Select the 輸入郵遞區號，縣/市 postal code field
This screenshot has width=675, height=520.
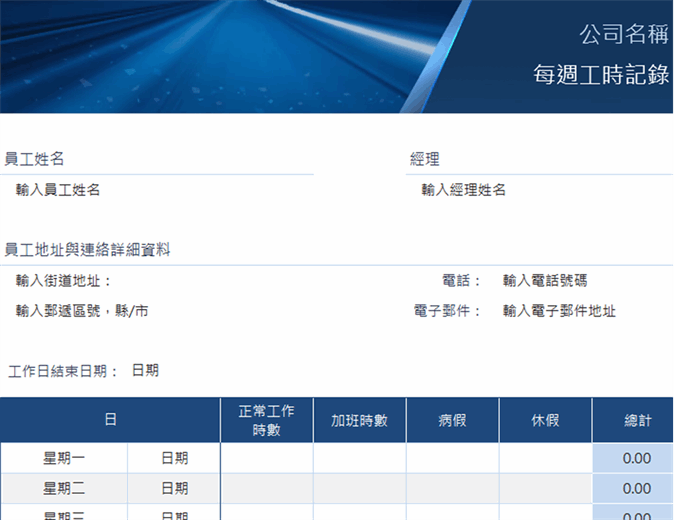coord(83,311)
